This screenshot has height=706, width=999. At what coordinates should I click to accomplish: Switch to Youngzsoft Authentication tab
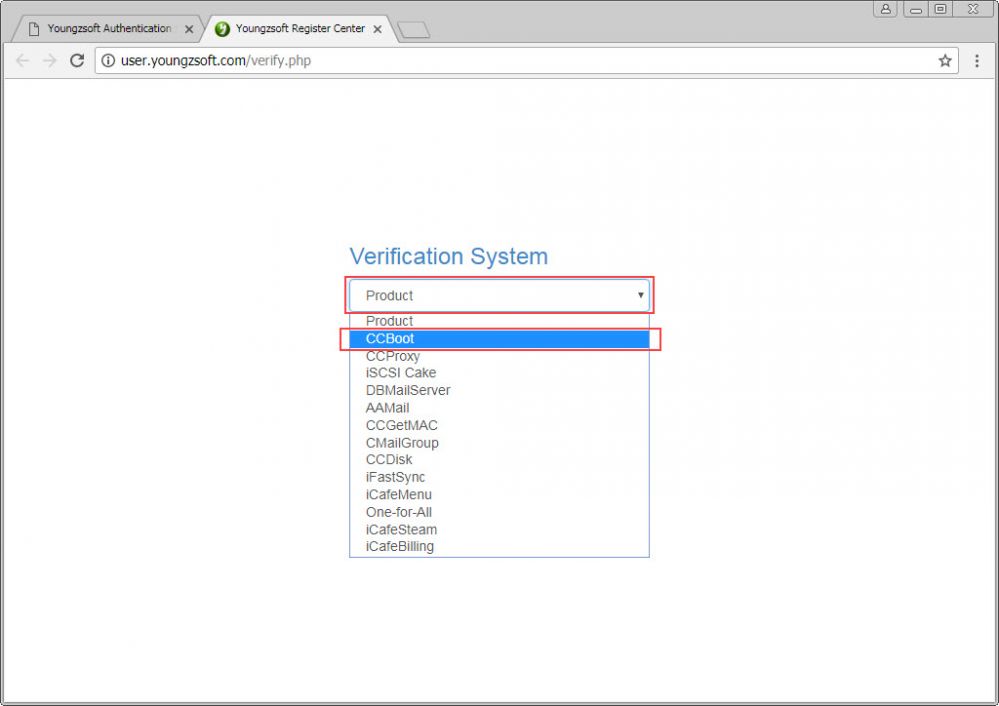click(108, 29)
